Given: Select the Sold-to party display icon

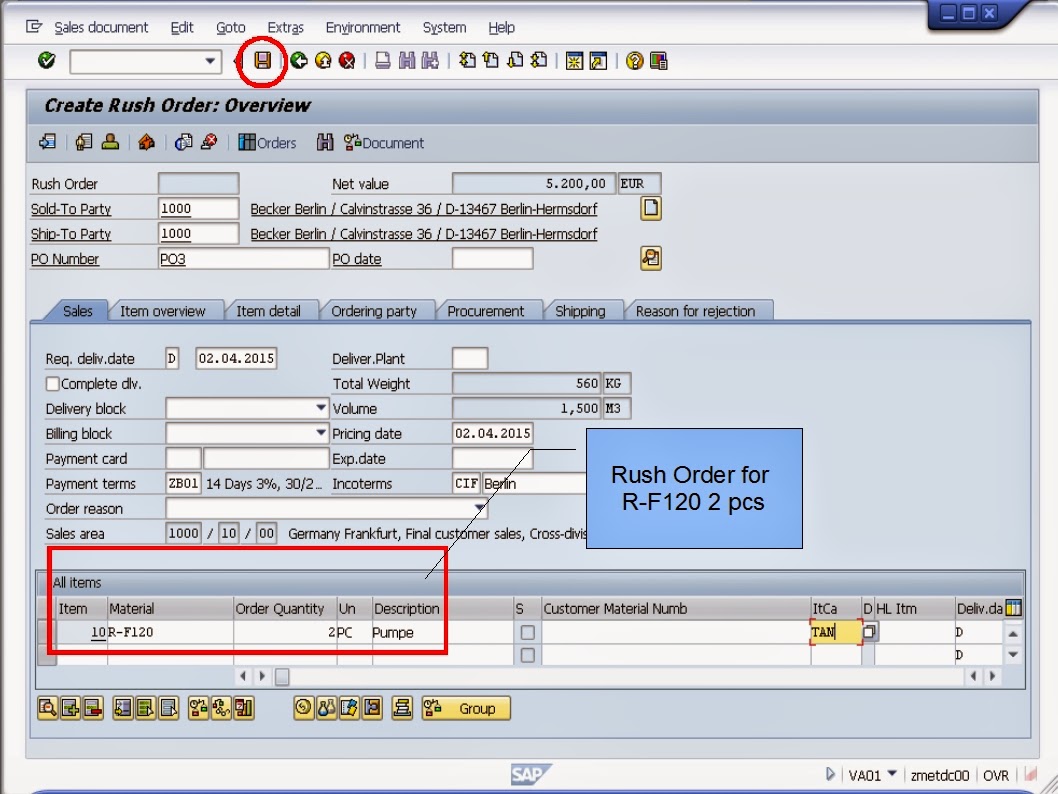Looking at the screenshot, I should [x=650, y=258].
